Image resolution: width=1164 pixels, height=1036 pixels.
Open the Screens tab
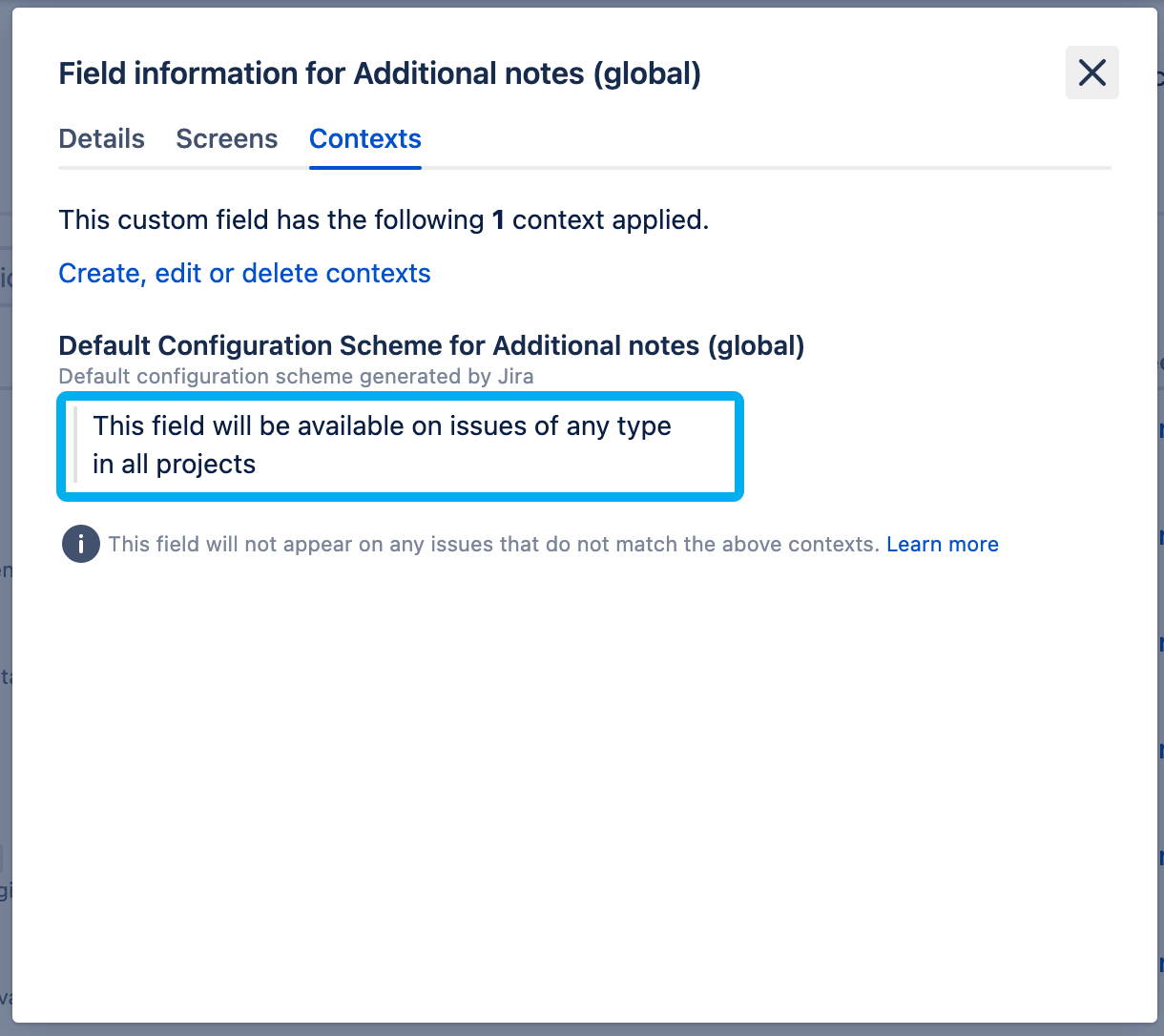(227, 139)
